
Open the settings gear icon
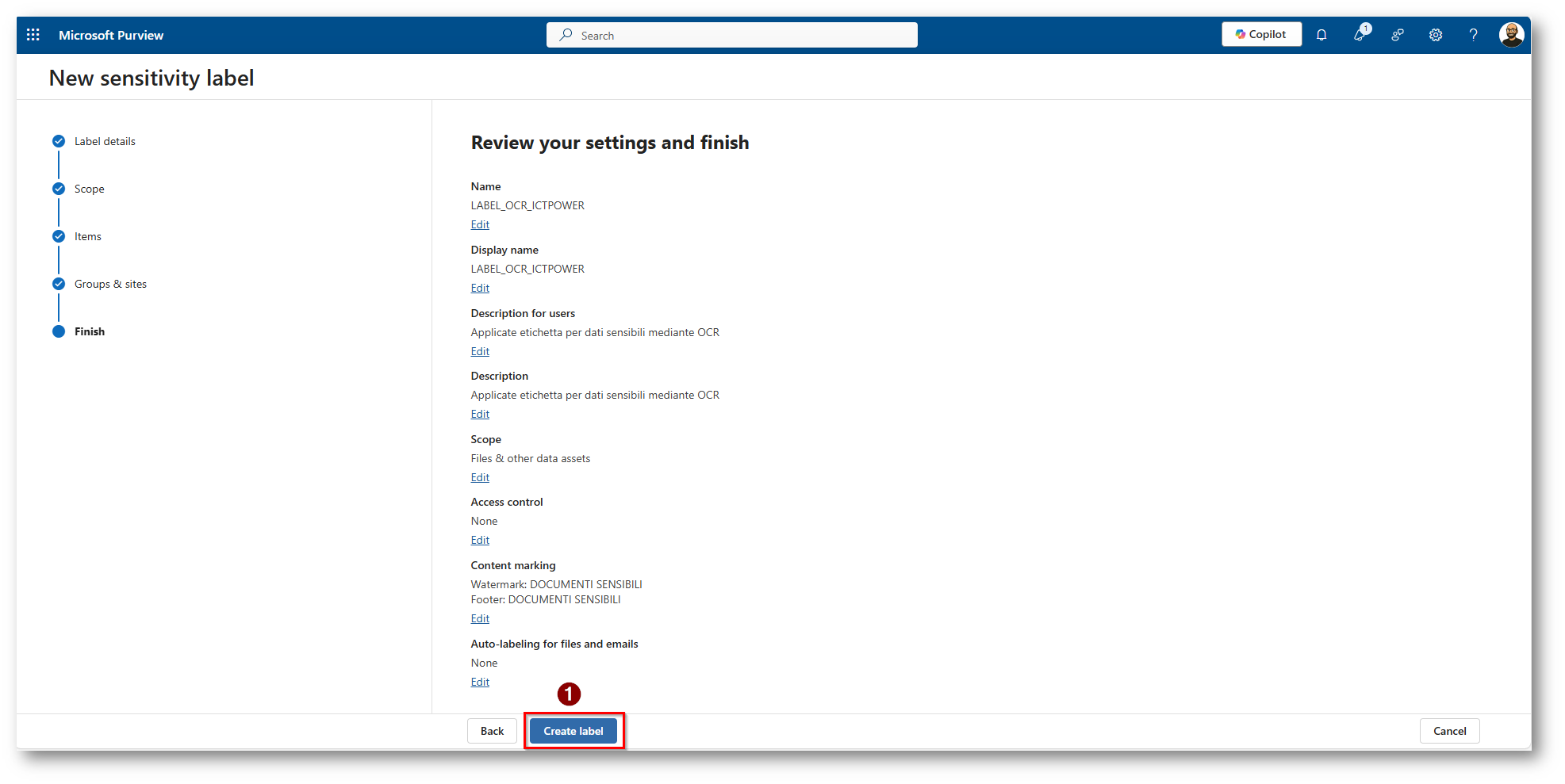[x=1436, y=35]
